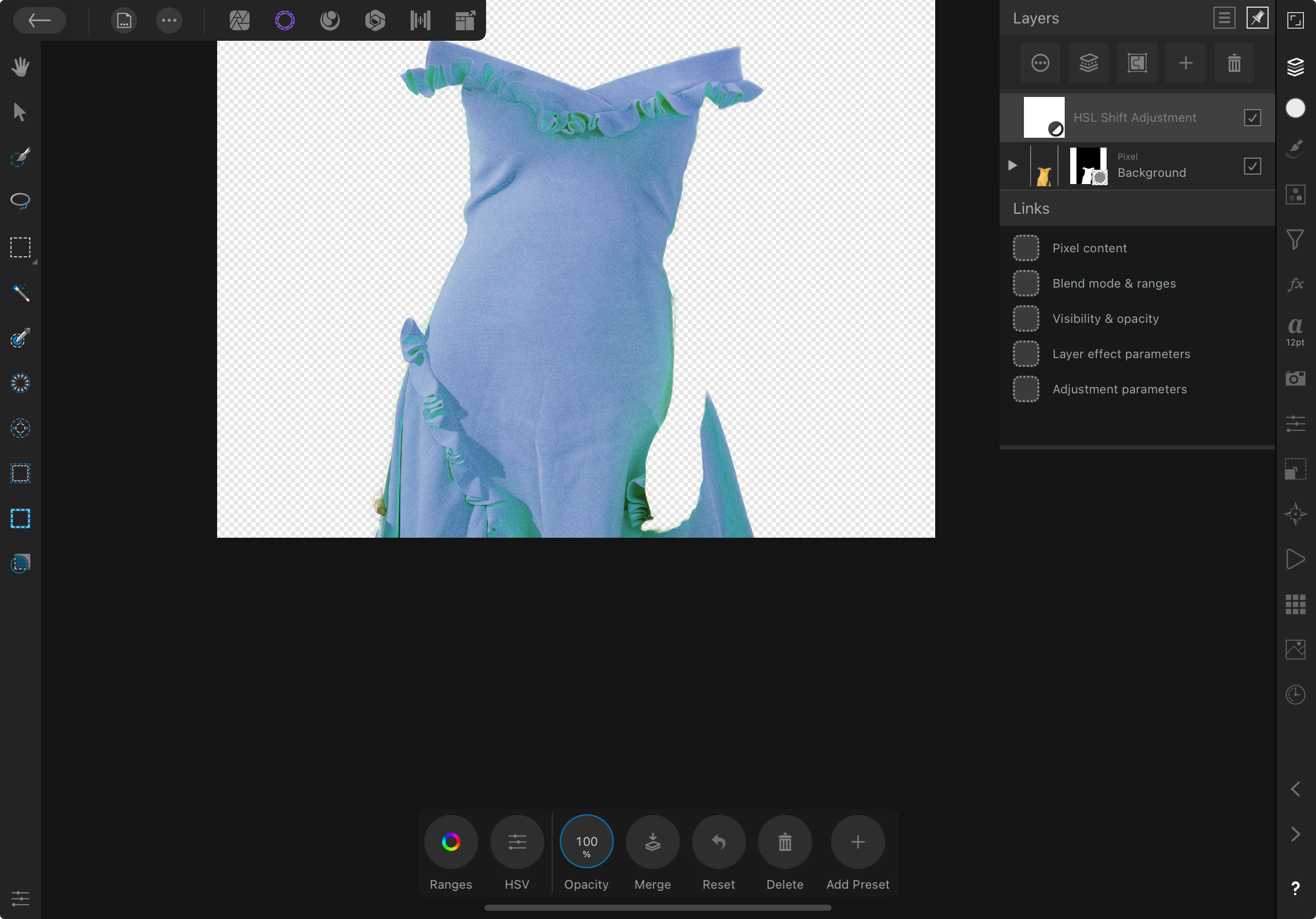Open Layers panel list menu
The image size is (1316, 919).
pos(1224,18)
